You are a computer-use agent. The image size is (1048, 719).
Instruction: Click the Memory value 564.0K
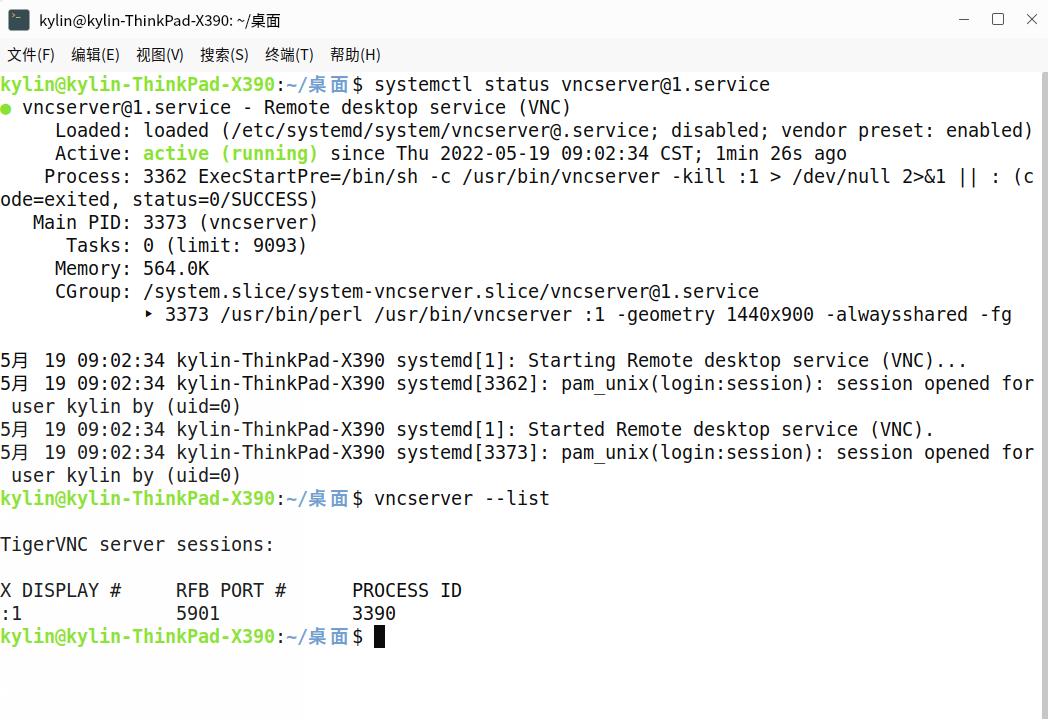176,269
